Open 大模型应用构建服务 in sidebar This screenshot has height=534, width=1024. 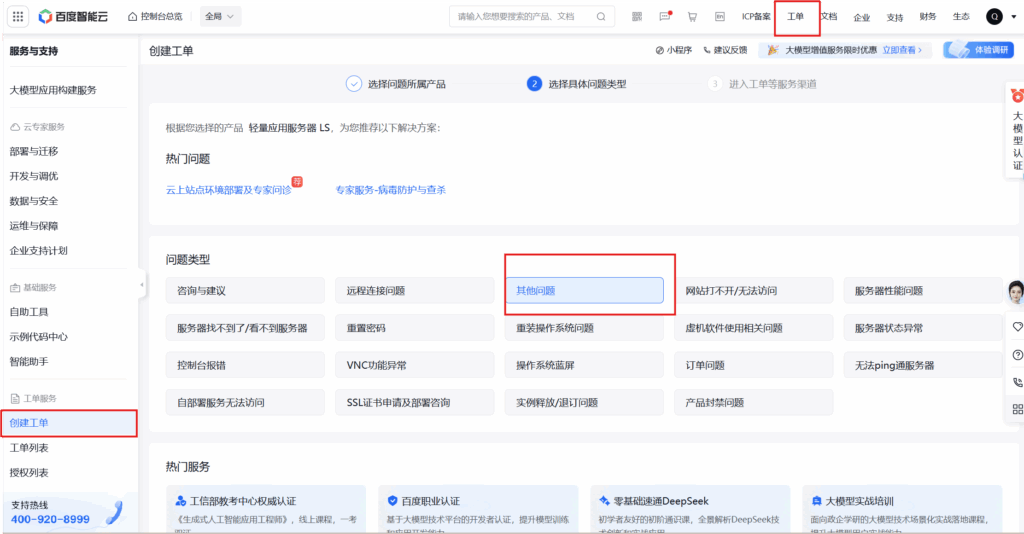tap(53, 90)
